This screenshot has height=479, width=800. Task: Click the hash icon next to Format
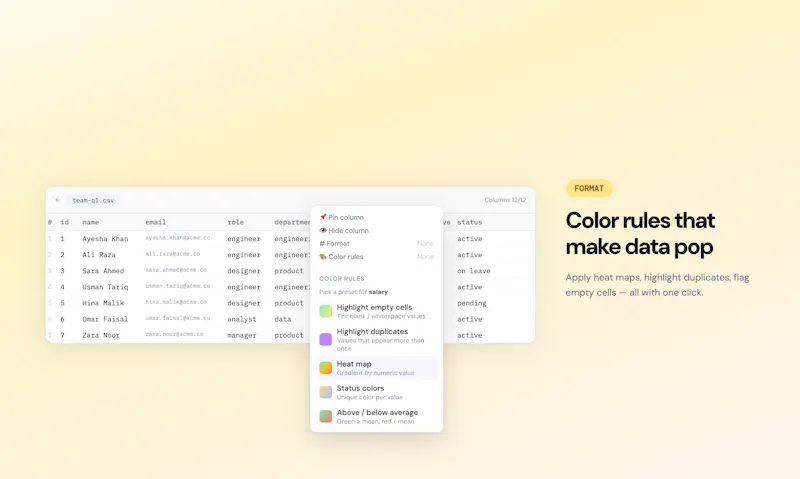coord(322,243)
